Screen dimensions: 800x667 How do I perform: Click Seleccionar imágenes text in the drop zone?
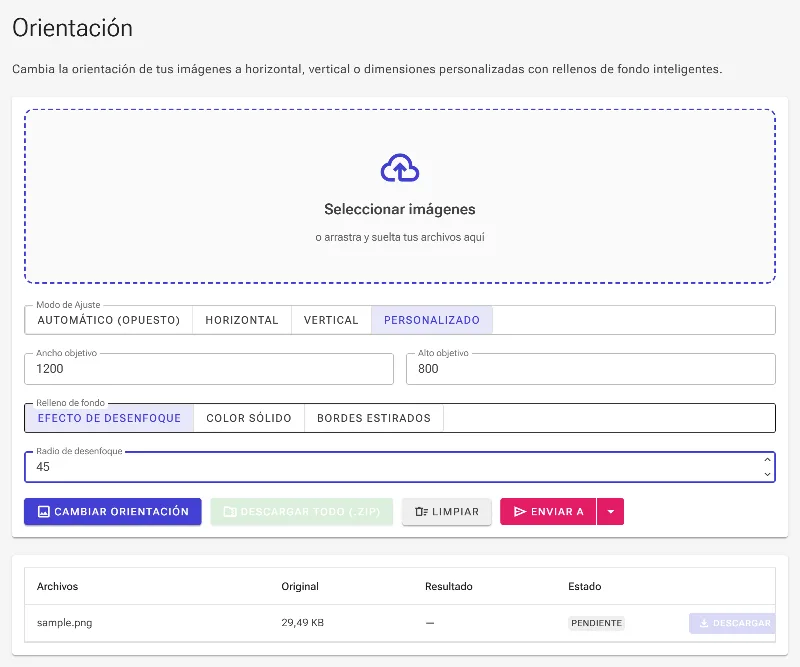click(400, 209)
